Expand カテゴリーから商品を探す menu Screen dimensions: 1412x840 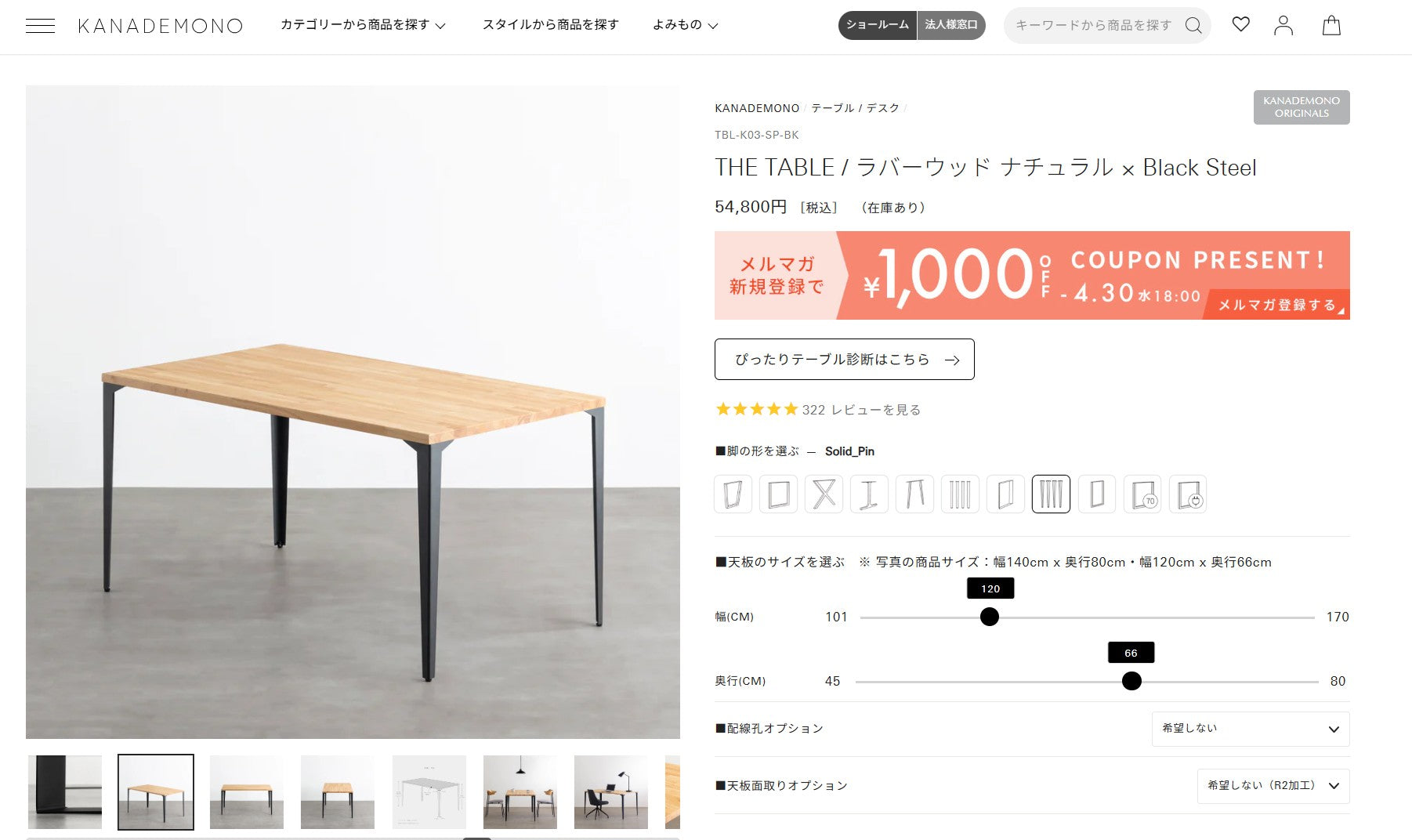(363, 25)
